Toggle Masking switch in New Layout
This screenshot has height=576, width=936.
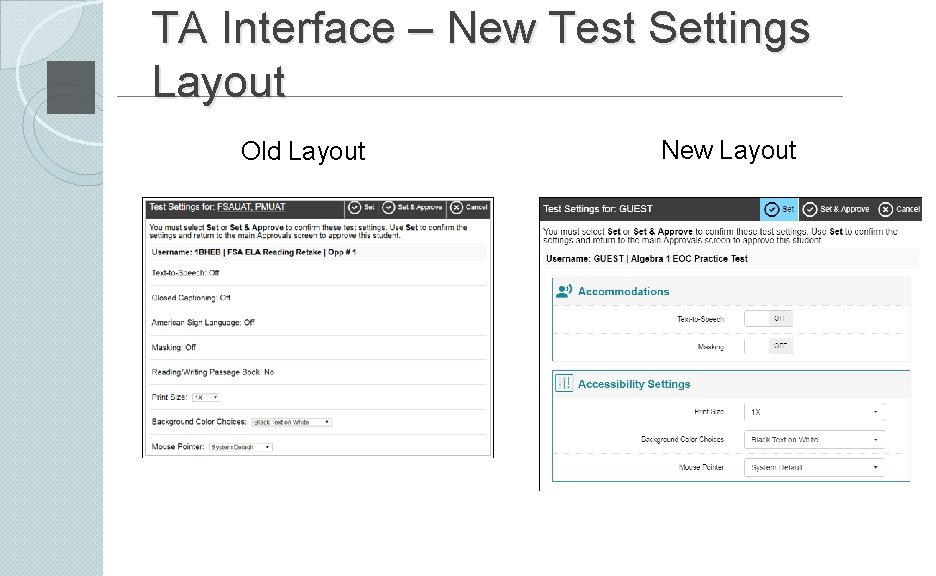tap(768, 346)
